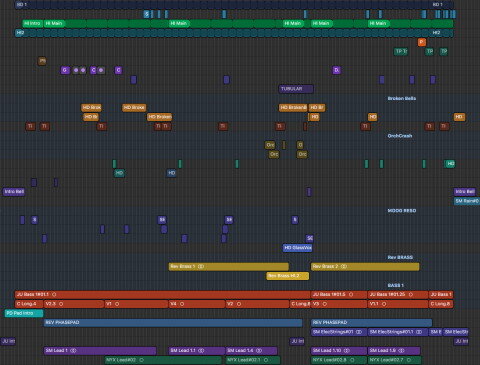Select the NYX Lead#02.1 region
This screenshot has height=365, width=480.
coord(253,360)
